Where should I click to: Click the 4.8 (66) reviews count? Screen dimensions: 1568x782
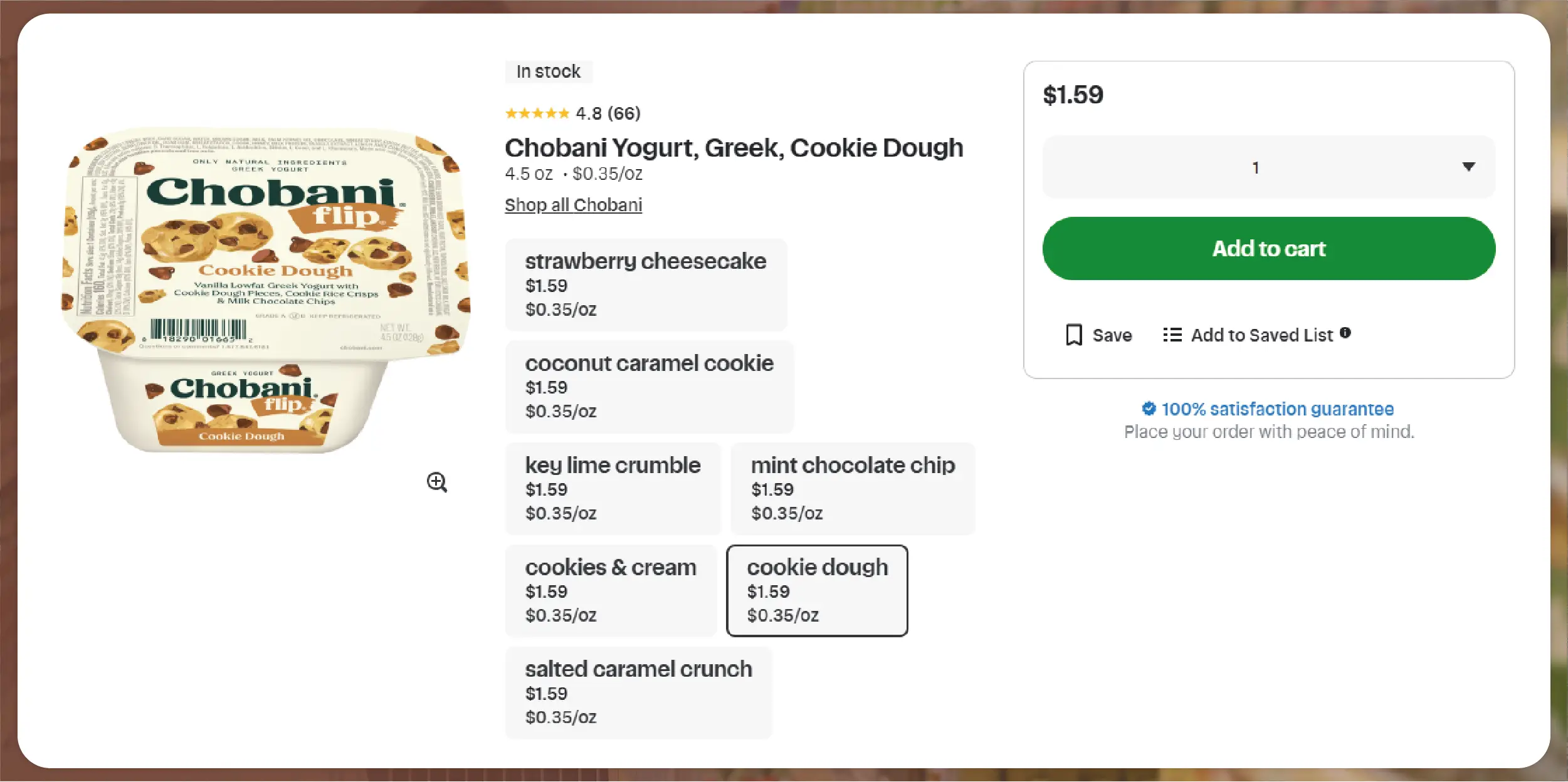(608, 113)
